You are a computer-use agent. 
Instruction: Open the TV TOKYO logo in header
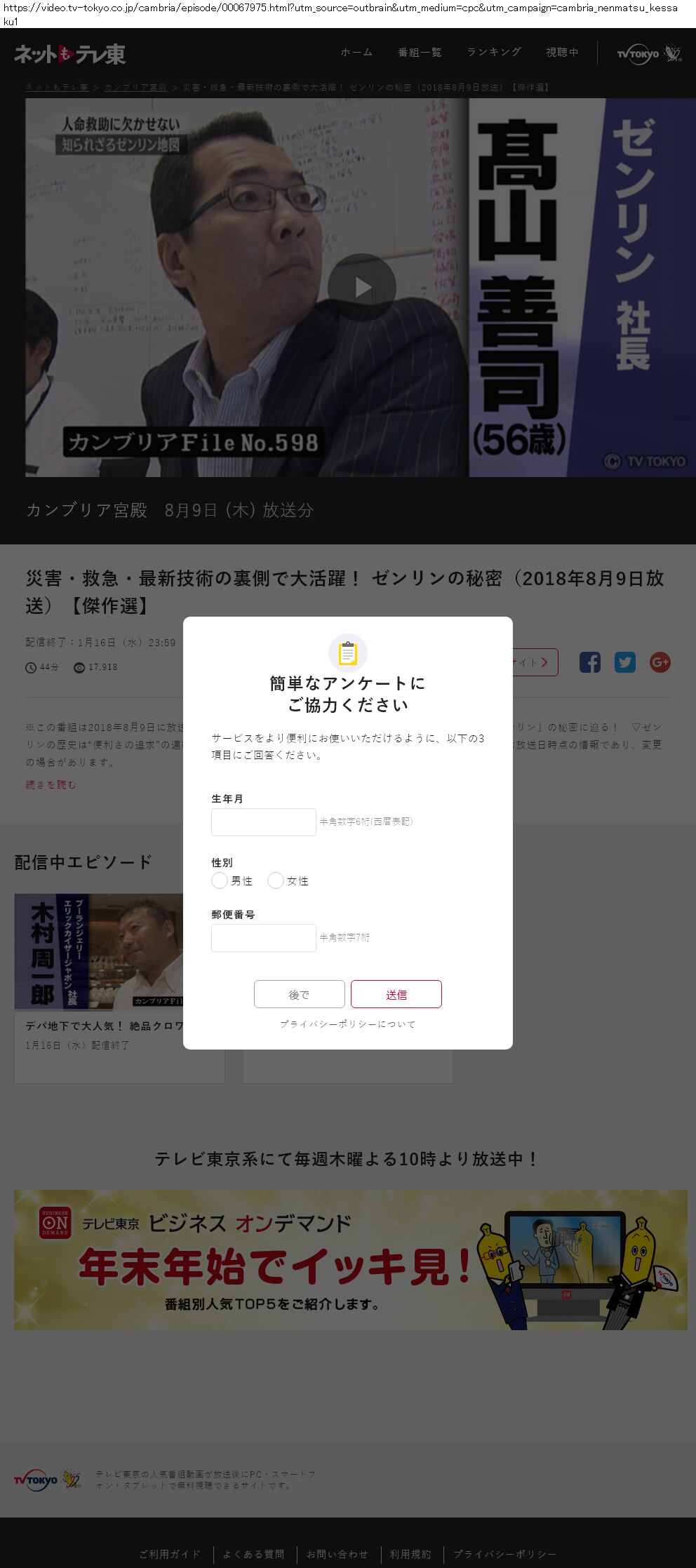pos(649,53)
